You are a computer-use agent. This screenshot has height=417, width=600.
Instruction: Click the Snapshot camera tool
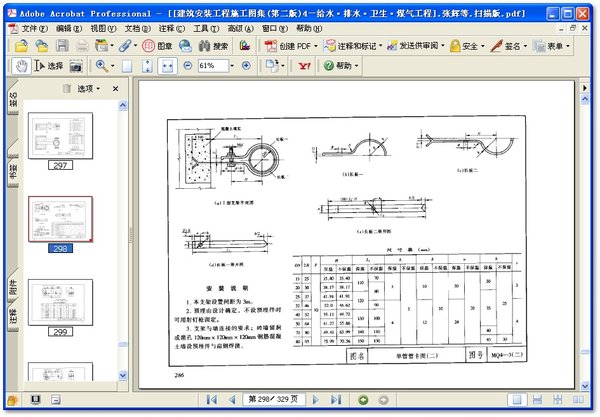(x=76, y=65)
